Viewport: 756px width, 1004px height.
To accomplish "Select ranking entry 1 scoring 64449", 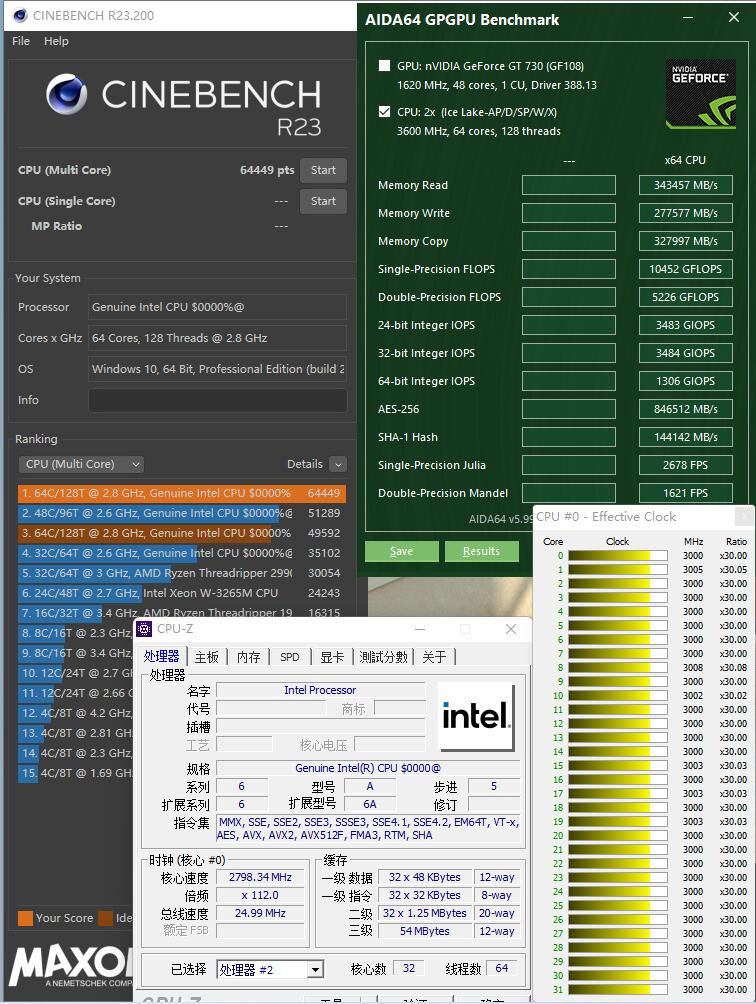I will point(182,493).
